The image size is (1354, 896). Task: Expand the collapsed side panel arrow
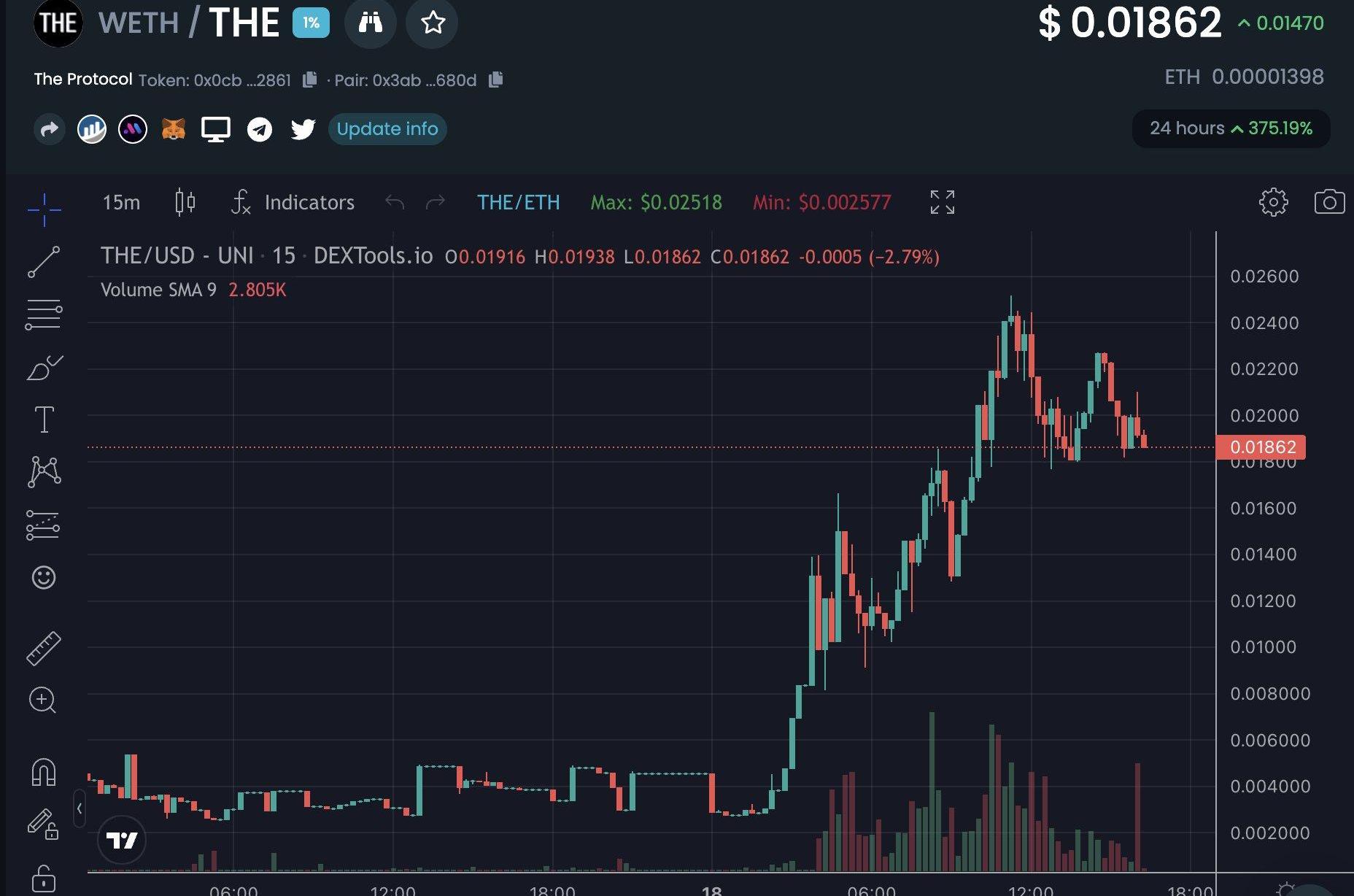(x=80, y=808)
